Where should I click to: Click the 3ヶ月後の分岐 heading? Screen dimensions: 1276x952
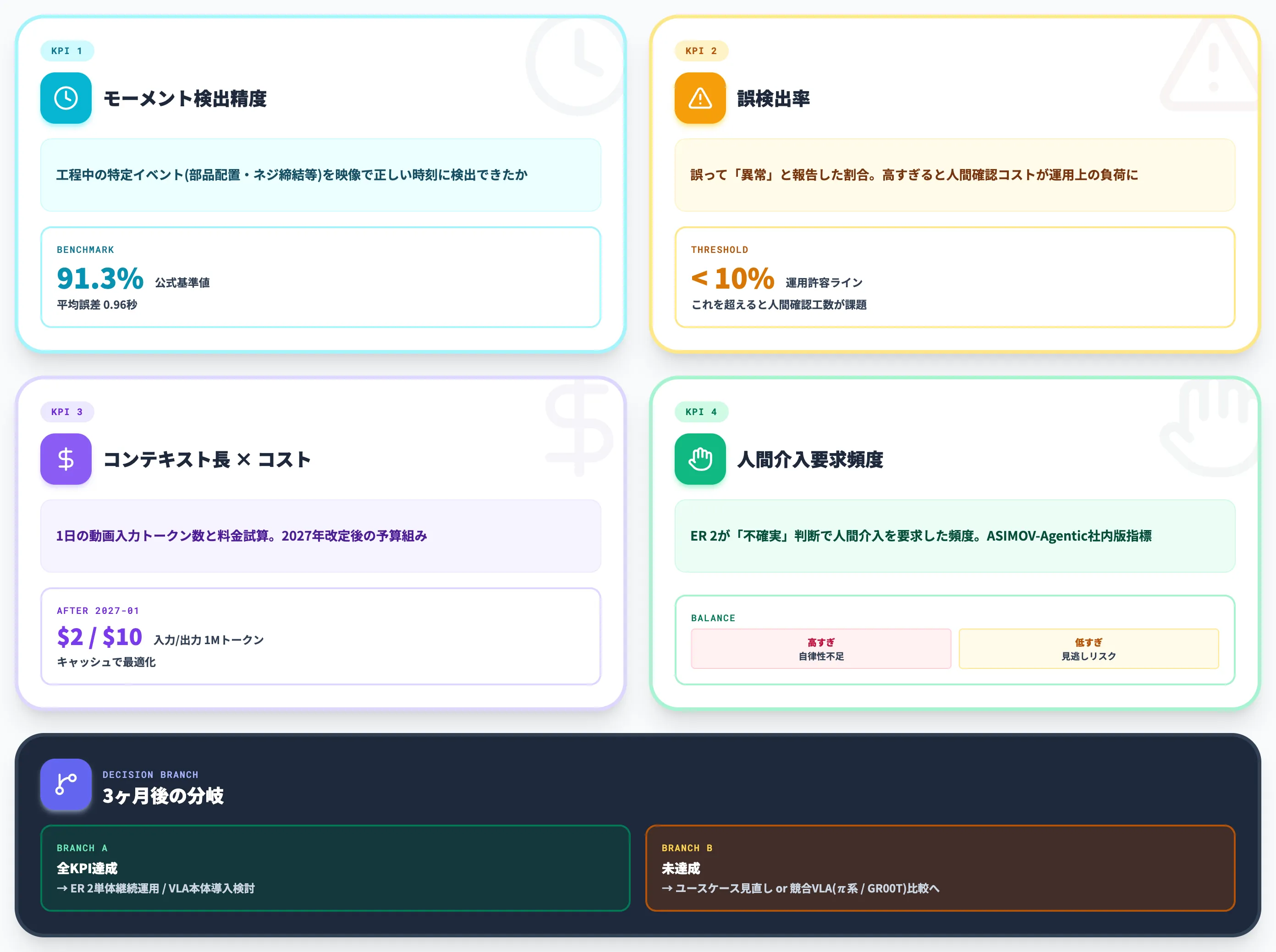[x=163, y=796]
